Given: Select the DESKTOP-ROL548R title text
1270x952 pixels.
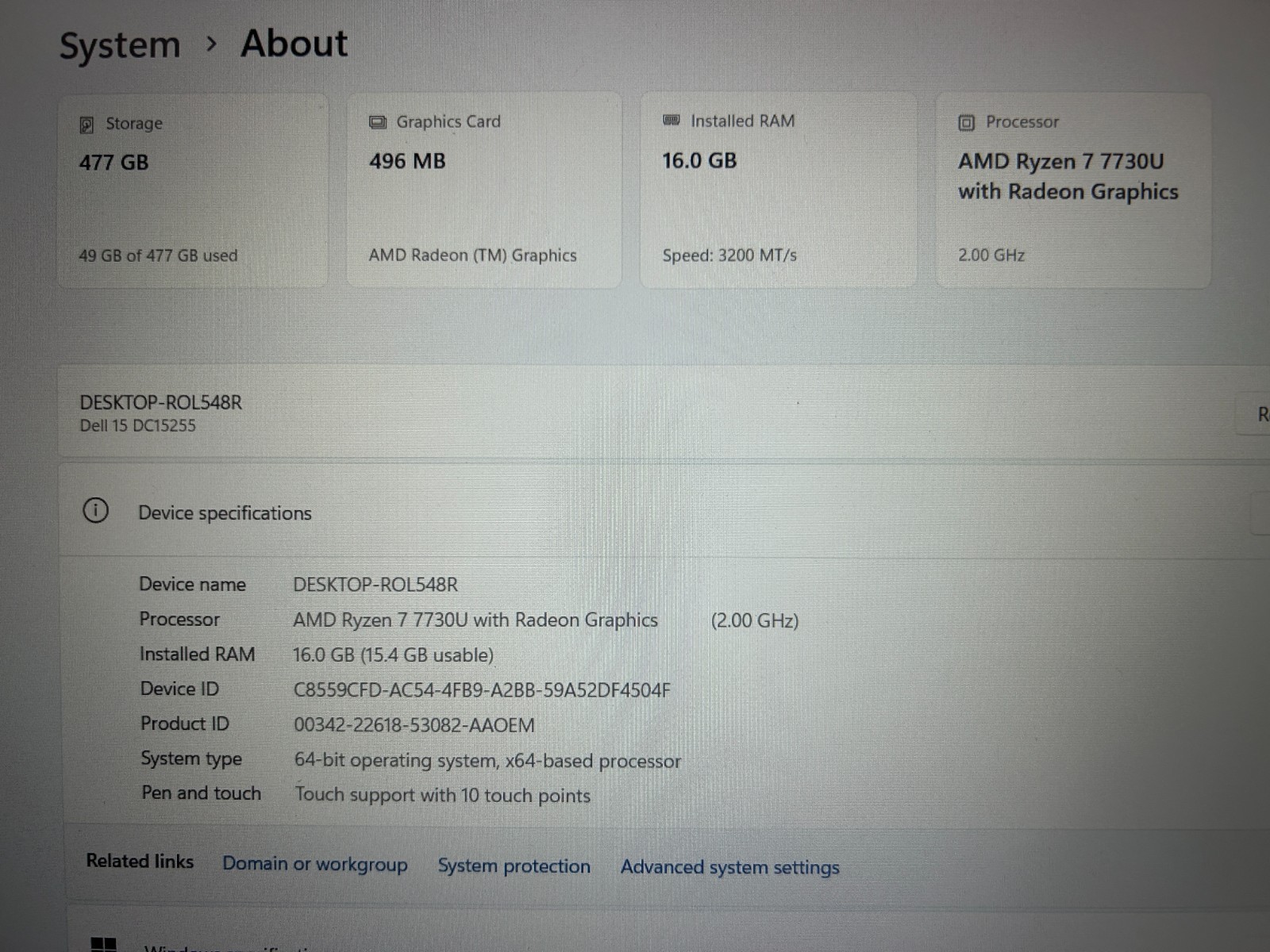Looking at the screenshot, I should (161, 402).
